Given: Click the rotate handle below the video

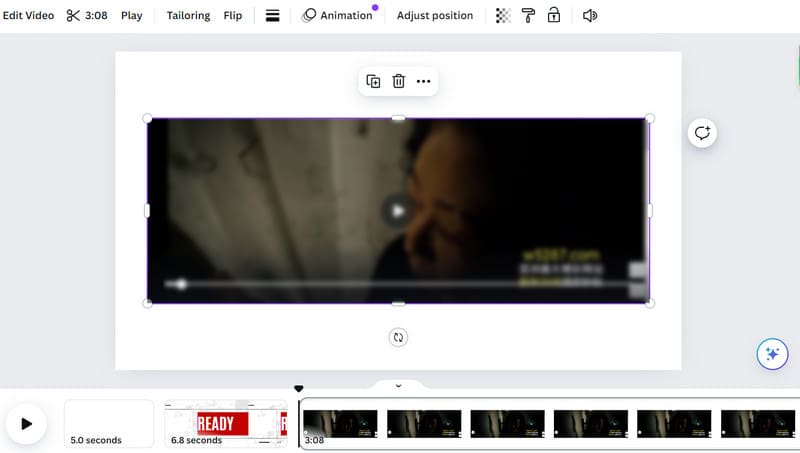Looking at the screenshot, I should pos(398,337).
